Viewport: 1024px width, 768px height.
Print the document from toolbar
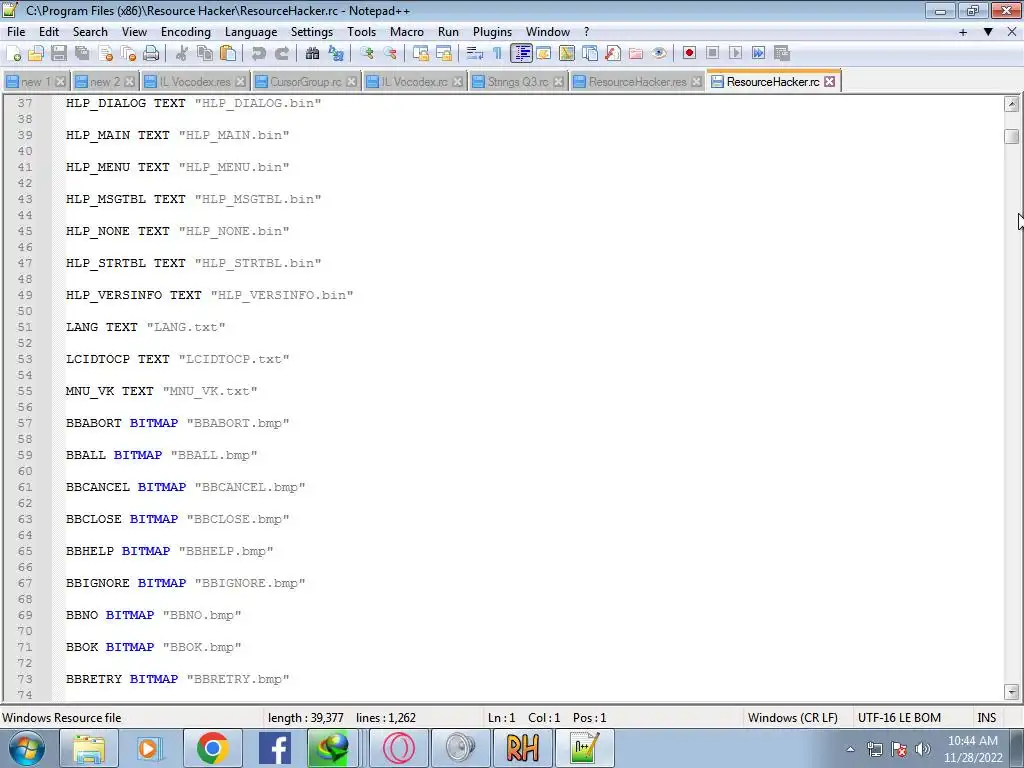[151, 54]
